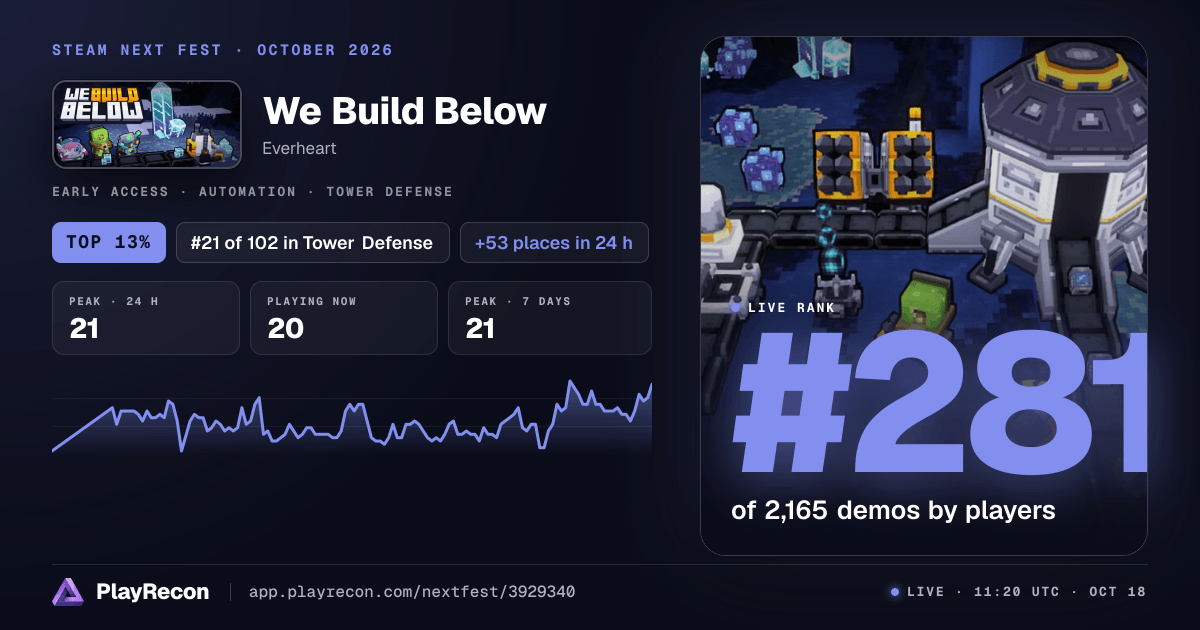Viewport: 1200px width, 630px height.
Task: Click the PlayRecon triangle logo icon
Action: (x=67, y=592)
